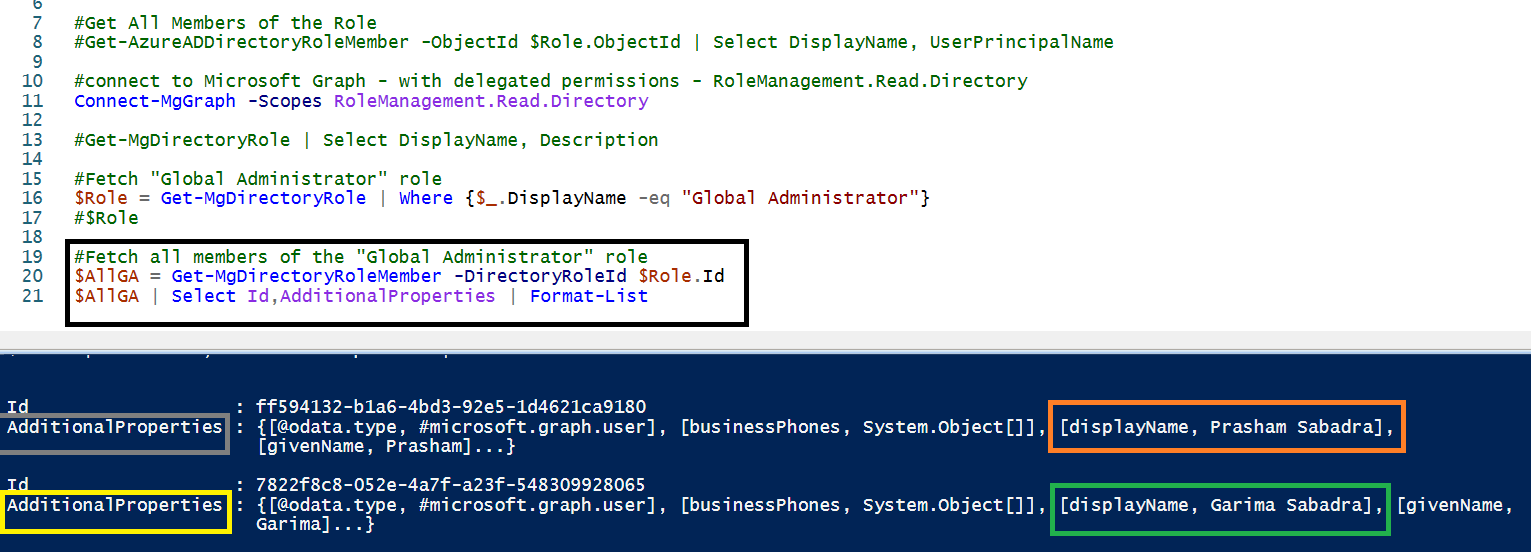Click the comment '#Fetch "Global Administrator" role'

tap(258, 179)
